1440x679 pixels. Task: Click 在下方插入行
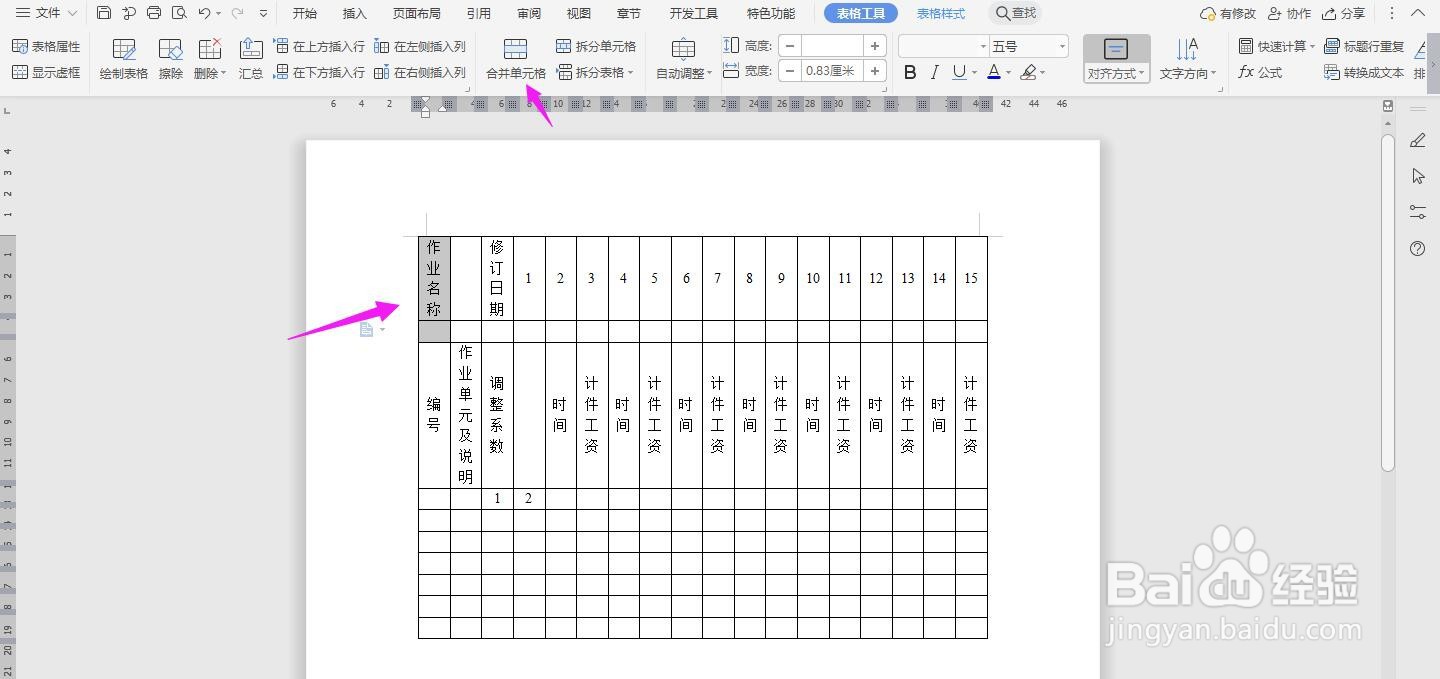[319, 72]
